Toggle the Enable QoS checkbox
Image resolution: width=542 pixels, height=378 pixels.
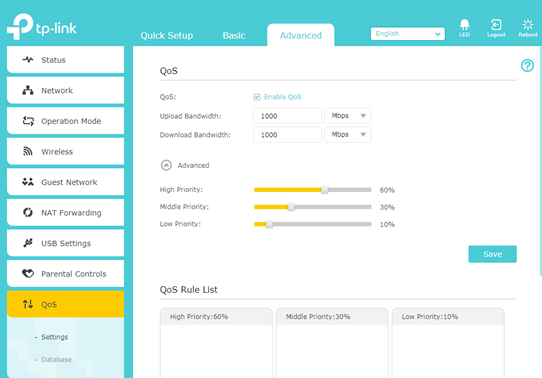(x=257, y=97)
